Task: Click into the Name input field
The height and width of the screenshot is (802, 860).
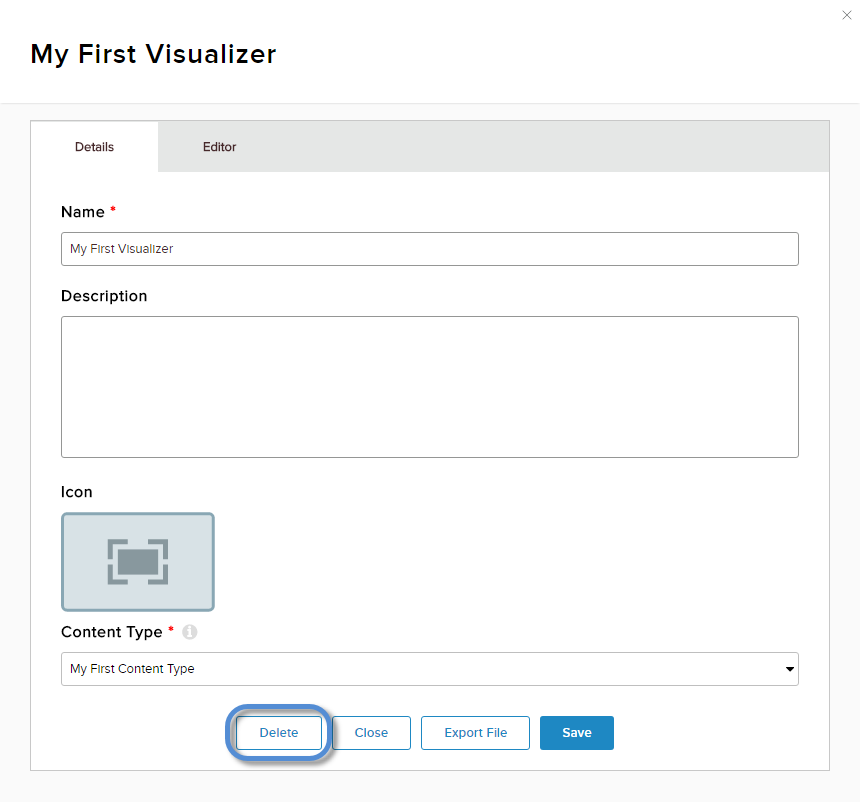Action: point(429,249)
